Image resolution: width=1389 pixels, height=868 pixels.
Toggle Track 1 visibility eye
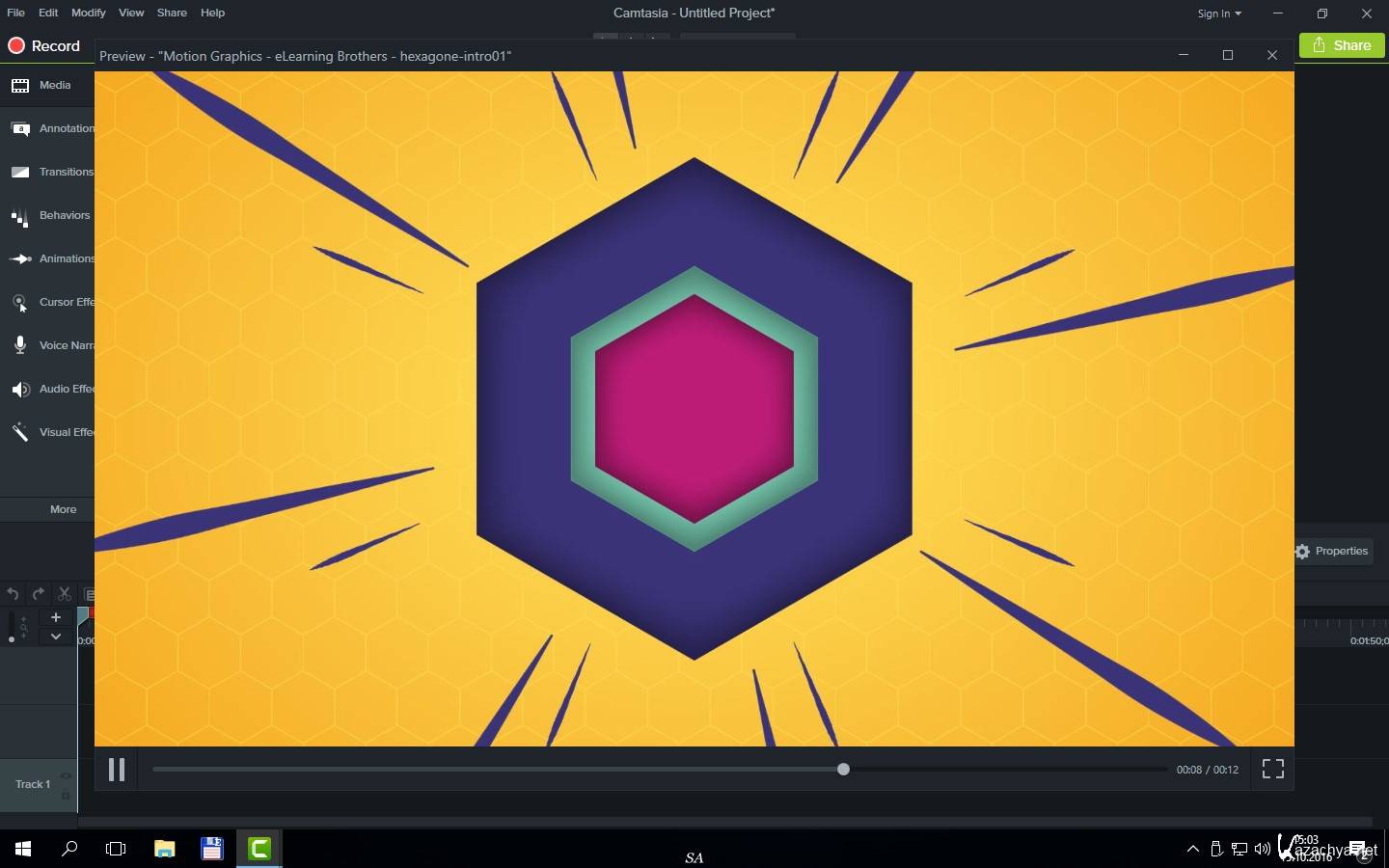[x=66, y=775]
